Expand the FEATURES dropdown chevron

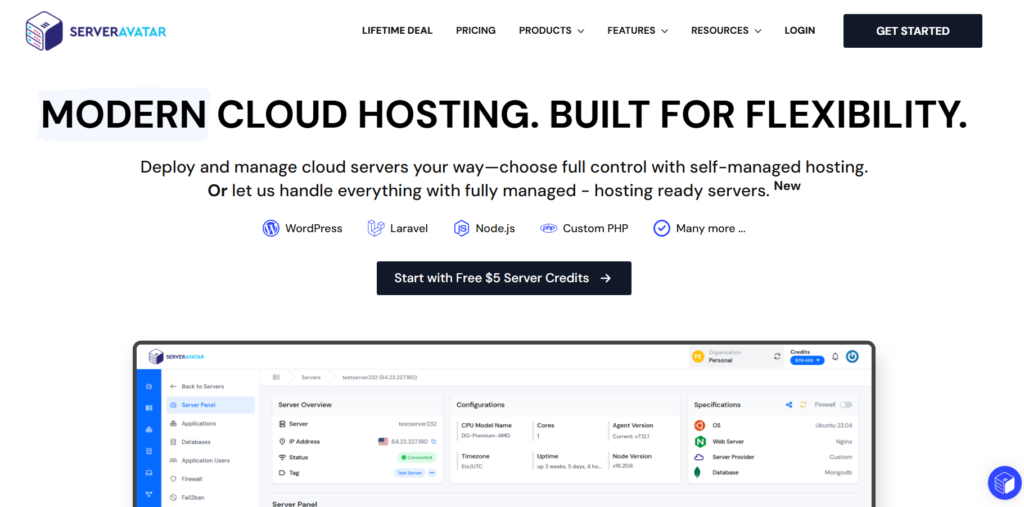click(x=665, y=31)
